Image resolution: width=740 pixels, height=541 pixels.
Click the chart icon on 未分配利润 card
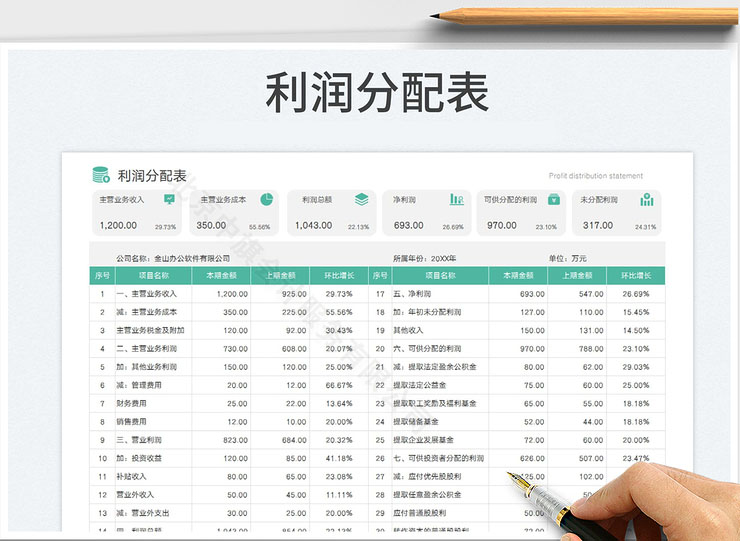647,199
